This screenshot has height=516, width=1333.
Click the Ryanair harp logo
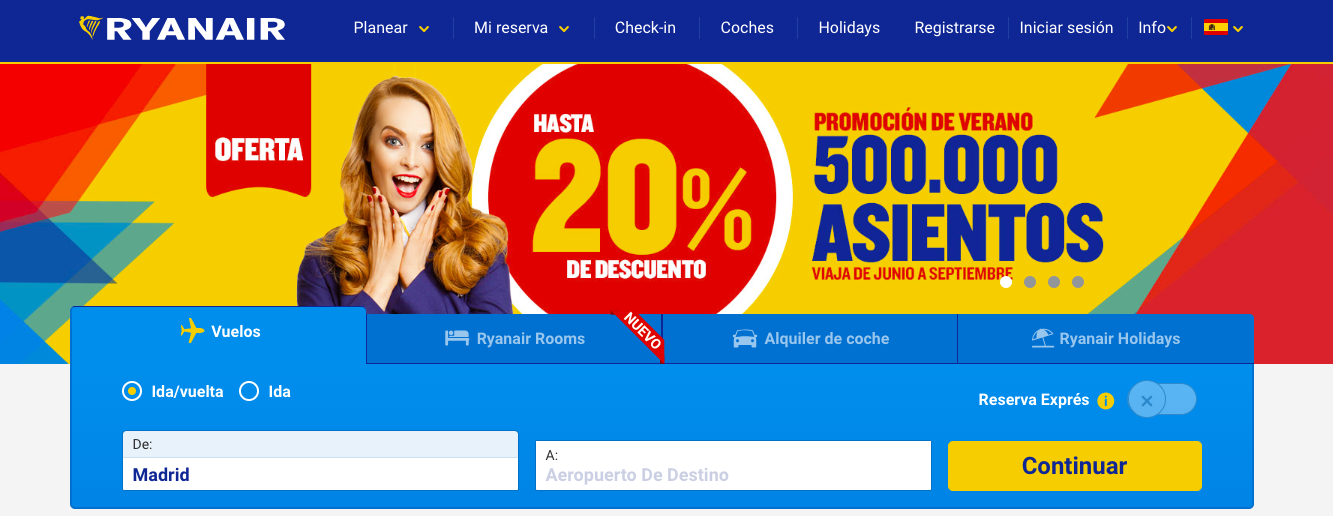click(90, 28)
